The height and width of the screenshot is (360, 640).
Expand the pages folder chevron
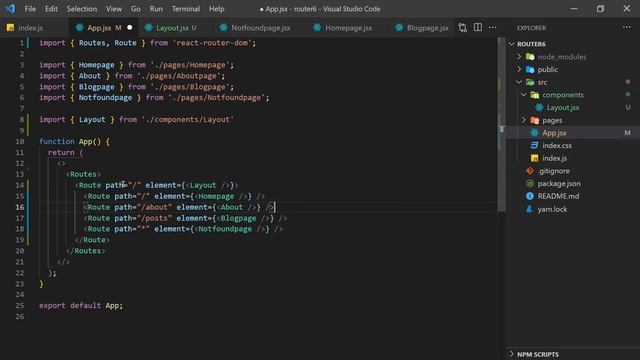pos(524,120)
